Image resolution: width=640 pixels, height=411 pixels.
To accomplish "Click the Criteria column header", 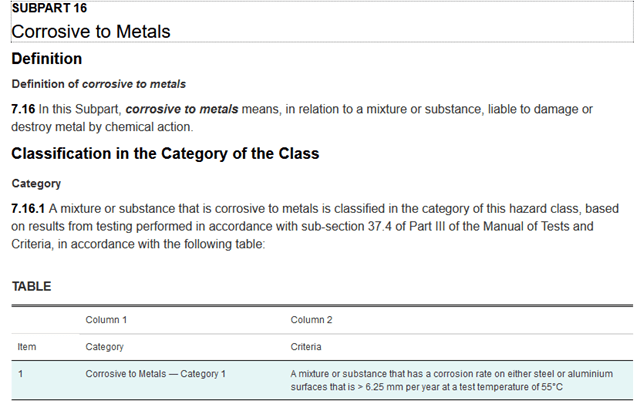I will [306, 346].
